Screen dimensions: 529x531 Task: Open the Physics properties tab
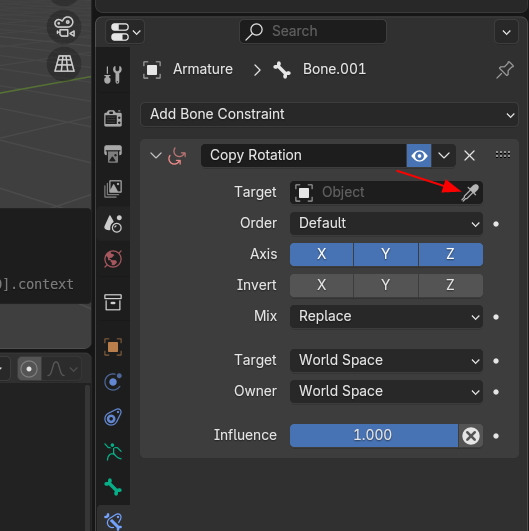113,382
